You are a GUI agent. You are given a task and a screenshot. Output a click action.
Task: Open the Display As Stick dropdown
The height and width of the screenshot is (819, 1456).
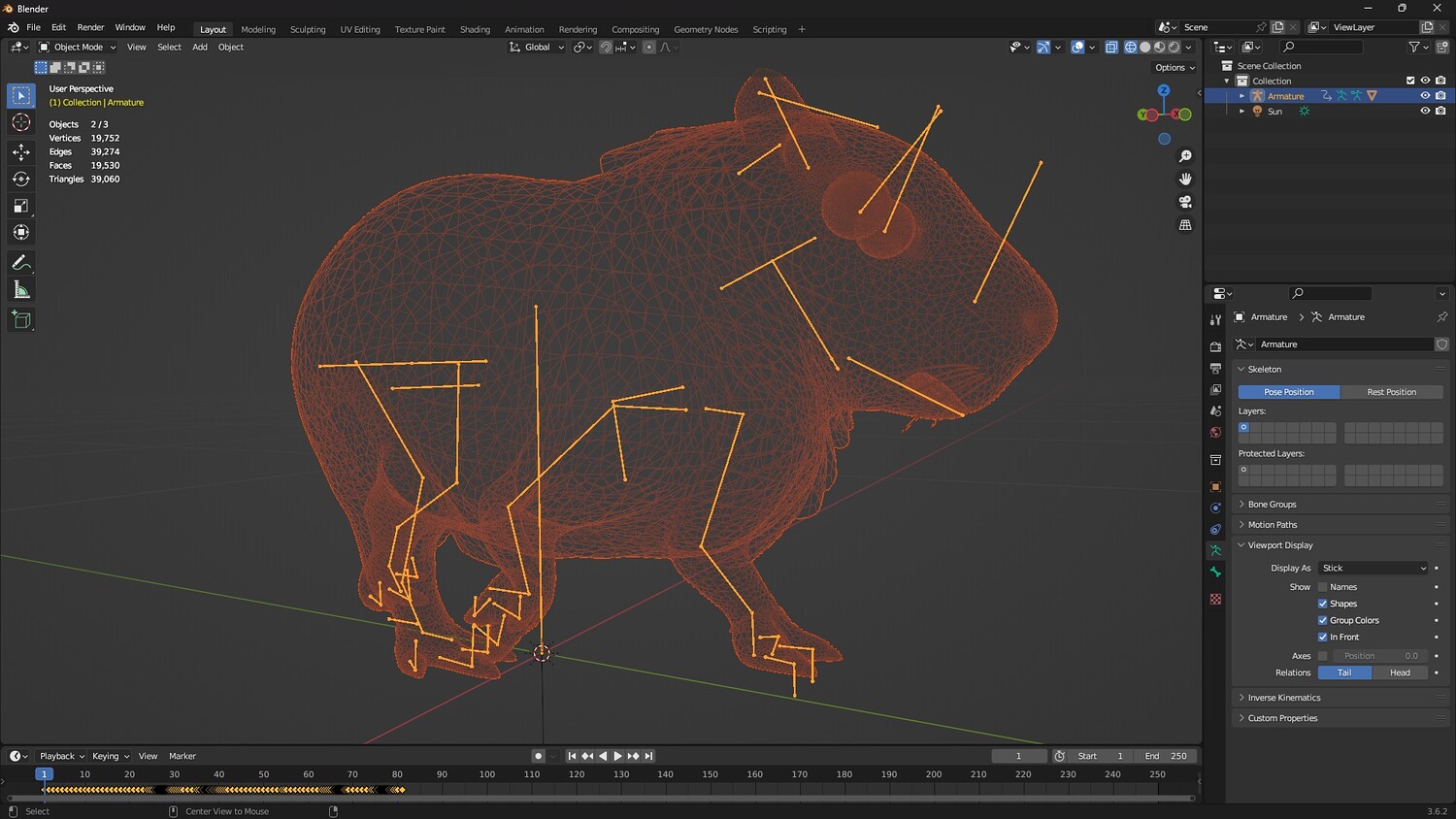(x=1373, y=568)
